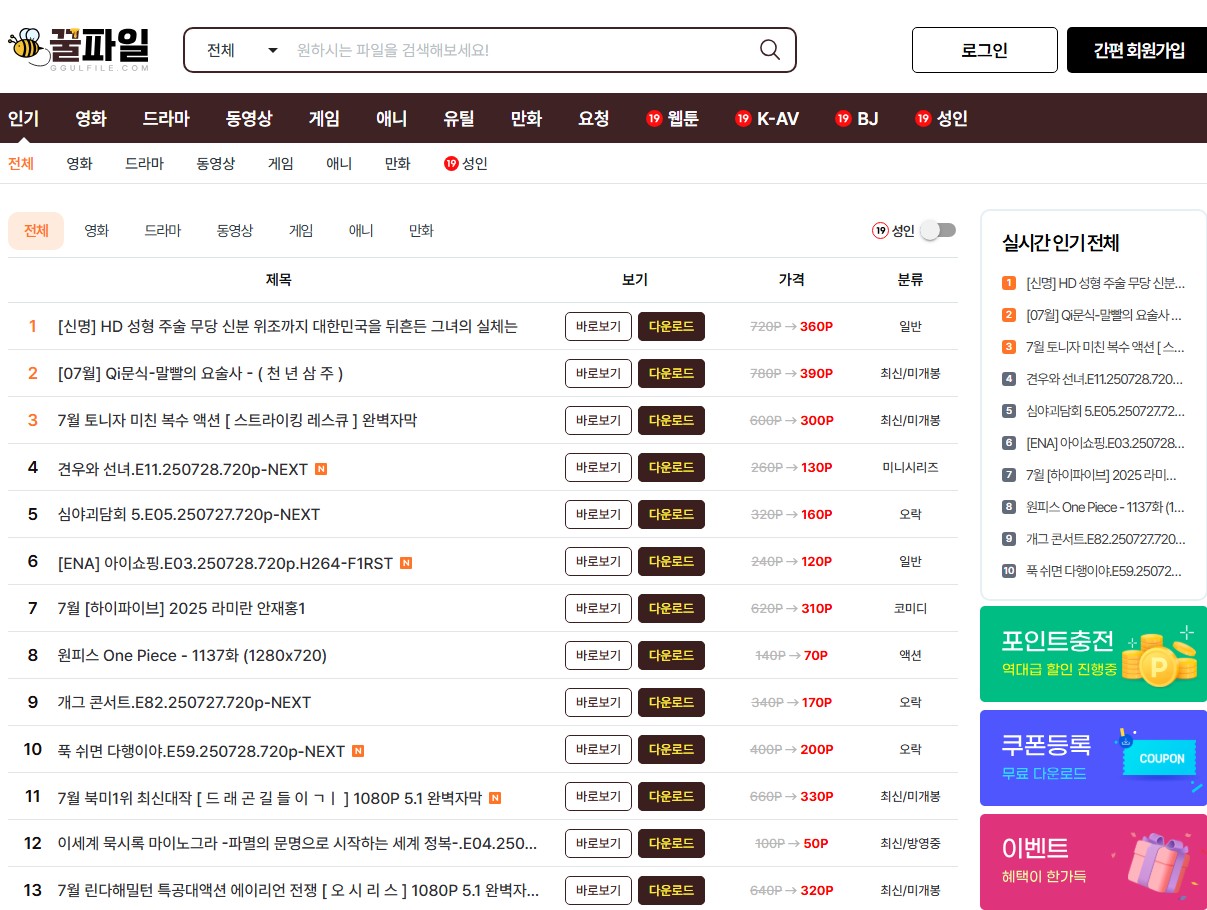This screenshot has height=910, width=1207.
Task: Click the 19 icon beside the 성인 toggle
Action: coord(881,230)
